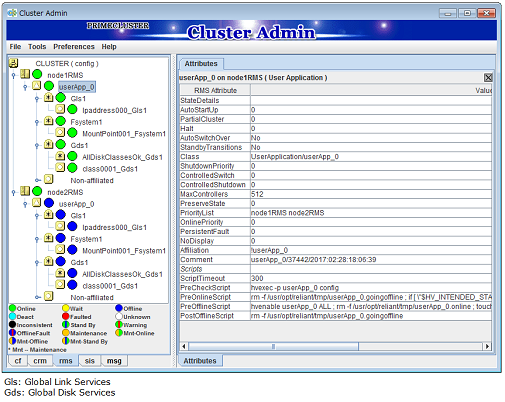Open the Preferences menu
505x402 pixels.
tap(74, 47)
